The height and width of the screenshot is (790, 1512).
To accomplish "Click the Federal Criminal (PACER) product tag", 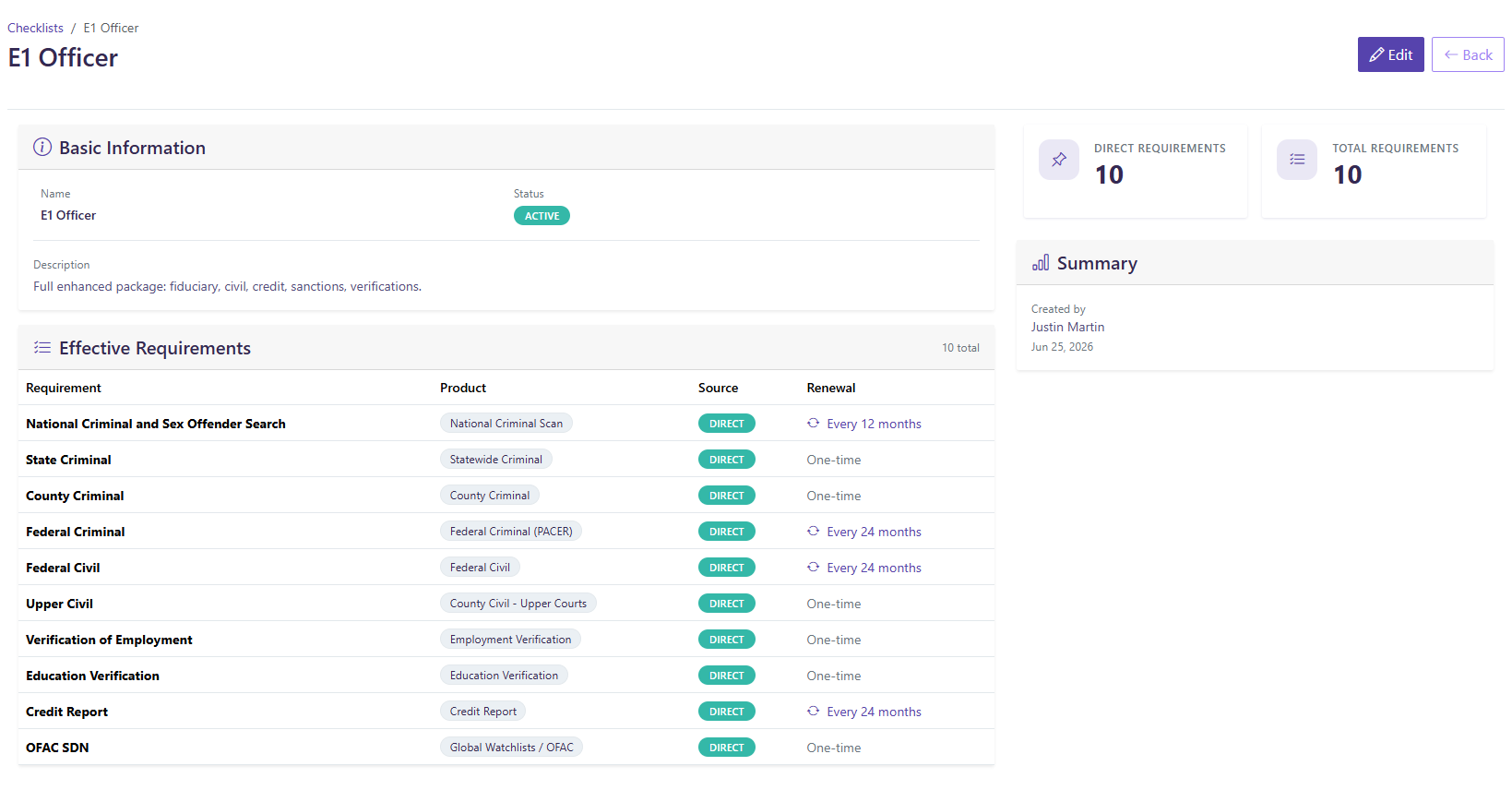I will 511,531.
